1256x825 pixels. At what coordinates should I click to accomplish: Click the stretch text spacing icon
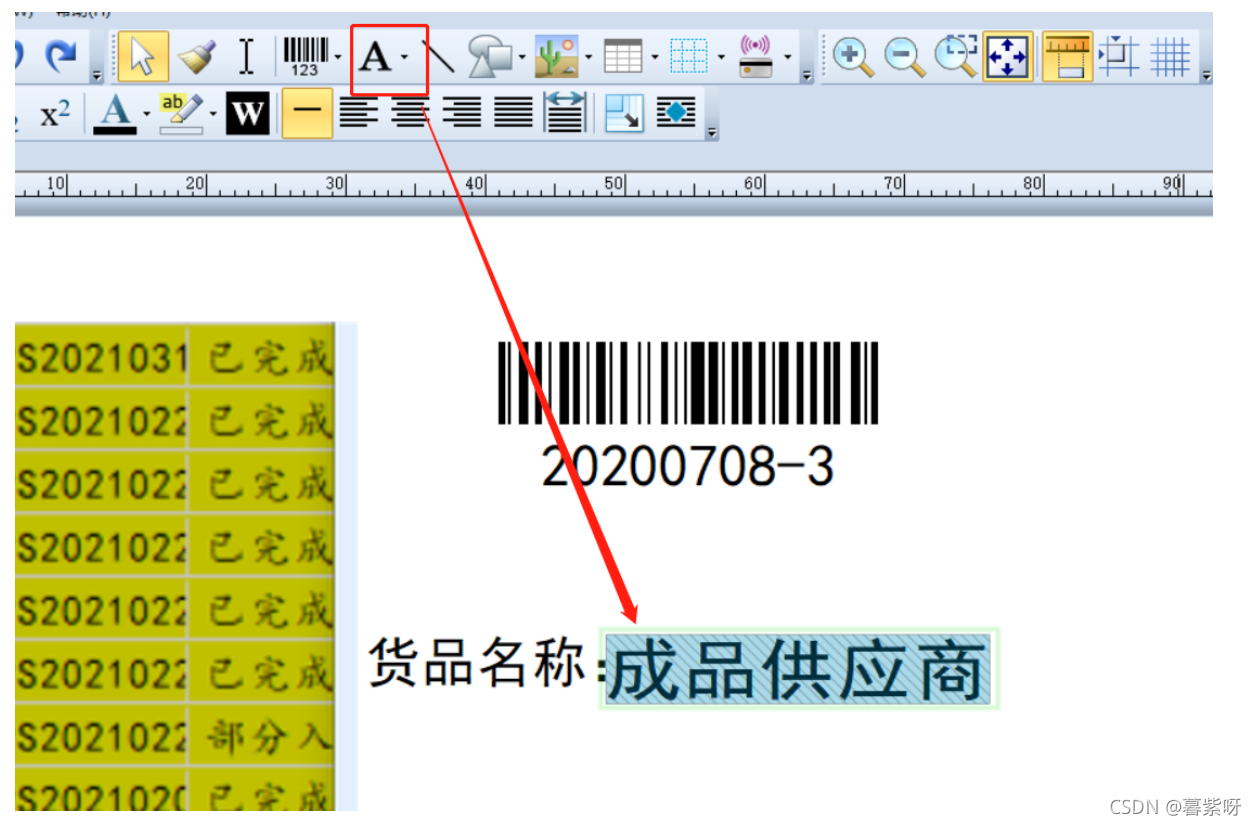(565, 112)
